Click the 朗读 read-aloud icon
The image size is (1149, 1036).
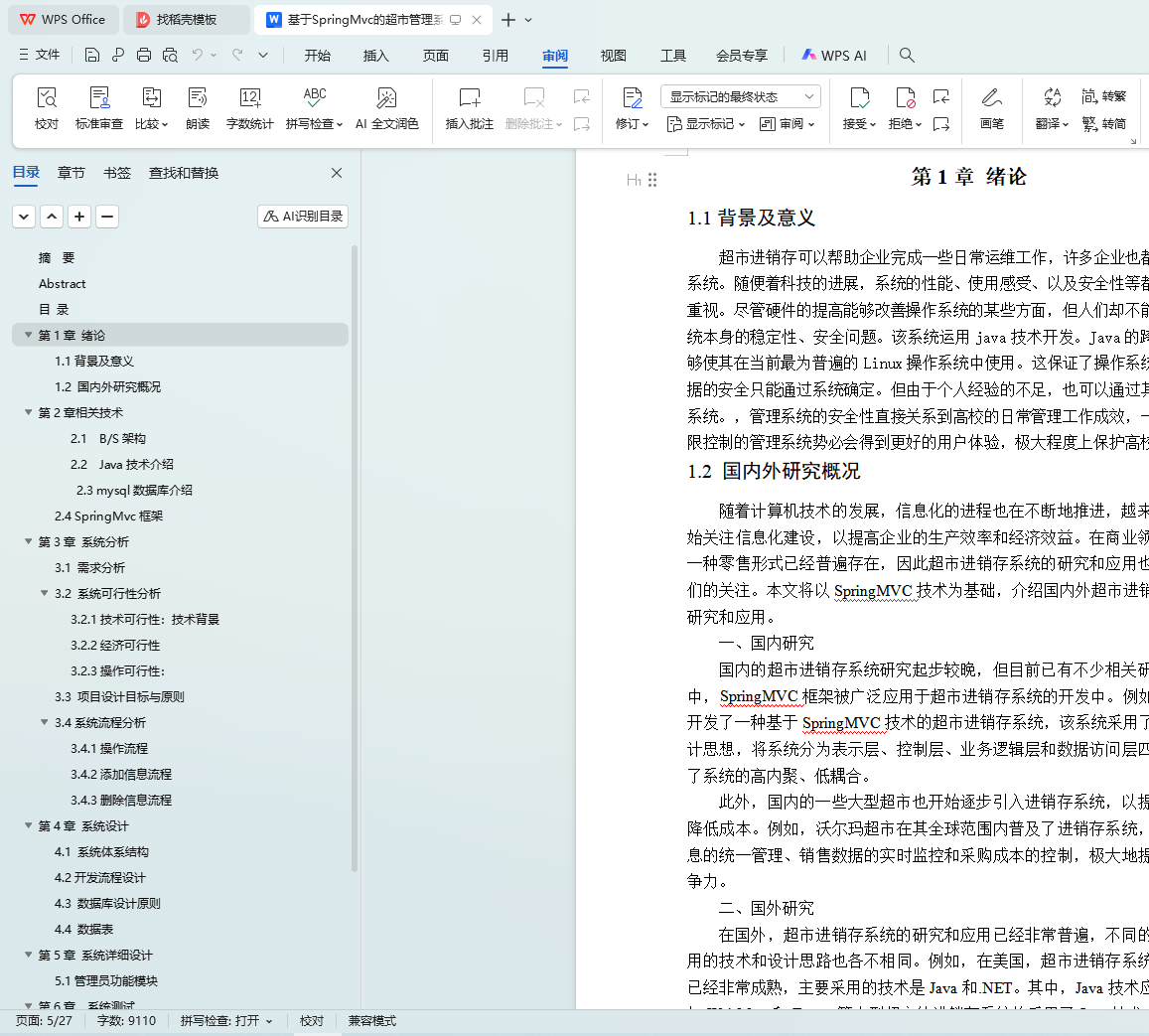coord(198,107)
